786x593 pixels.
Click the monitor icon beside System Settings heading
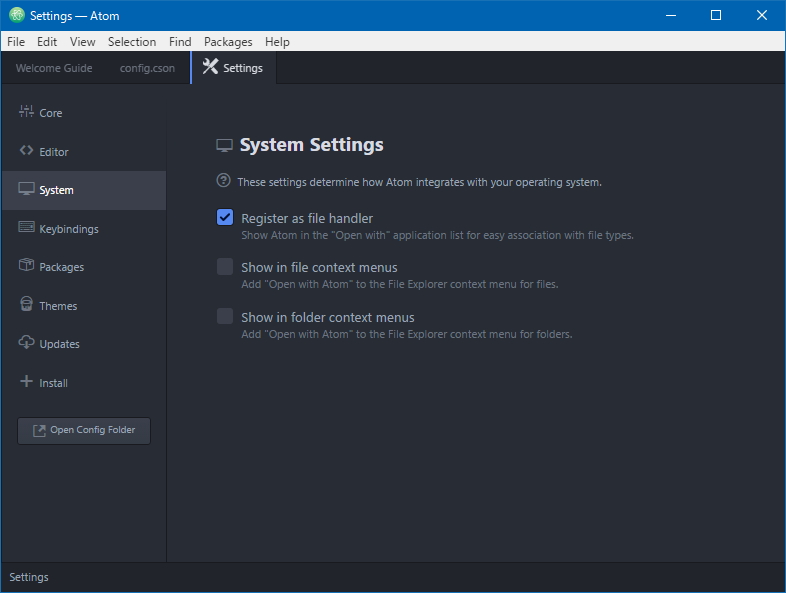[224, 146]
